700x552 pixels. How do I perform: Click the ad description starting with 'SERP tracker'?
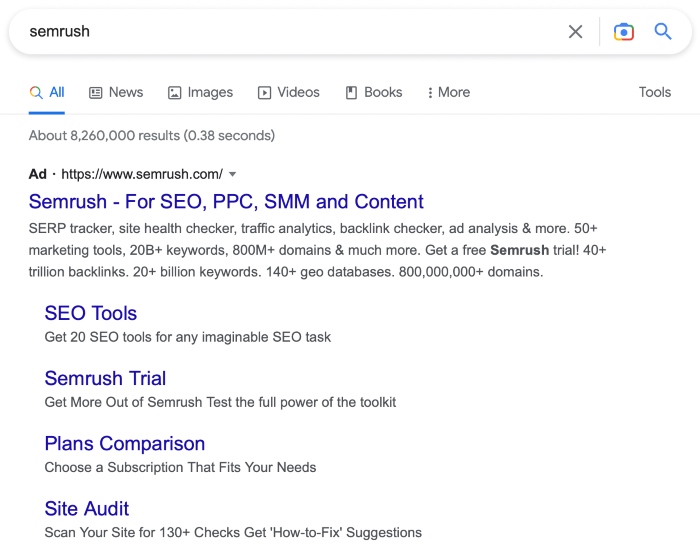pyautogui.click(x=317, y=250)
